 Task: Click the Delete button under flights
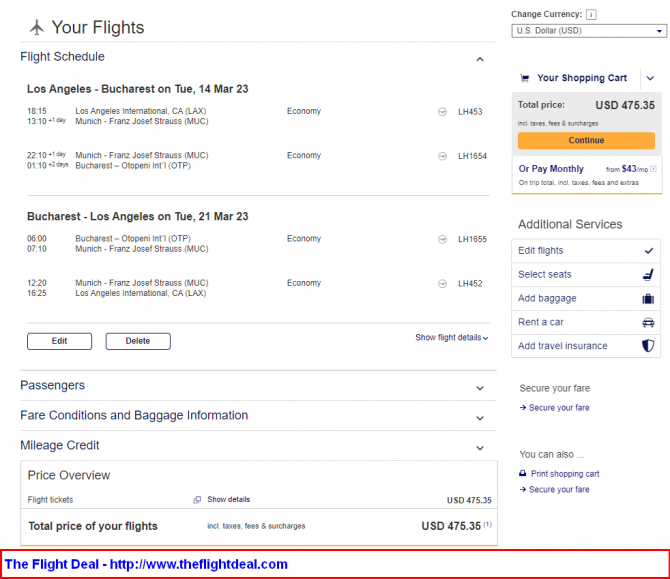[x=138, y=341]
